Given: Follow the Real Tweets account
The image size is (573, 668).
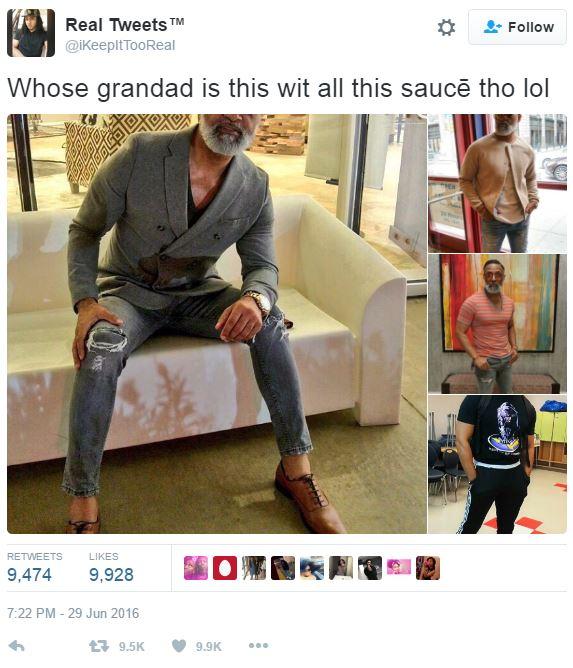Looking at the screenshot, I should click(x=517, y=27).
